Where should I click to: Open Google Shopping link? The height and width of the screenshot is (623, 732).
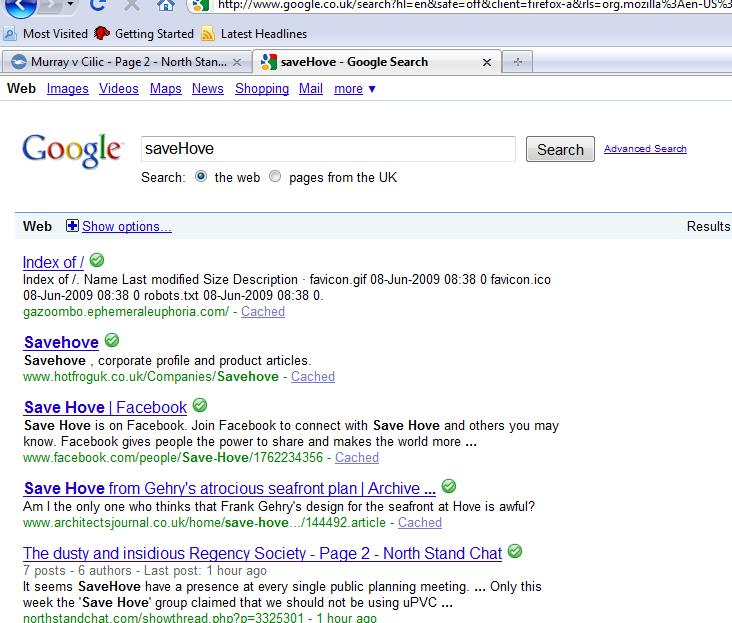point(262,88)
